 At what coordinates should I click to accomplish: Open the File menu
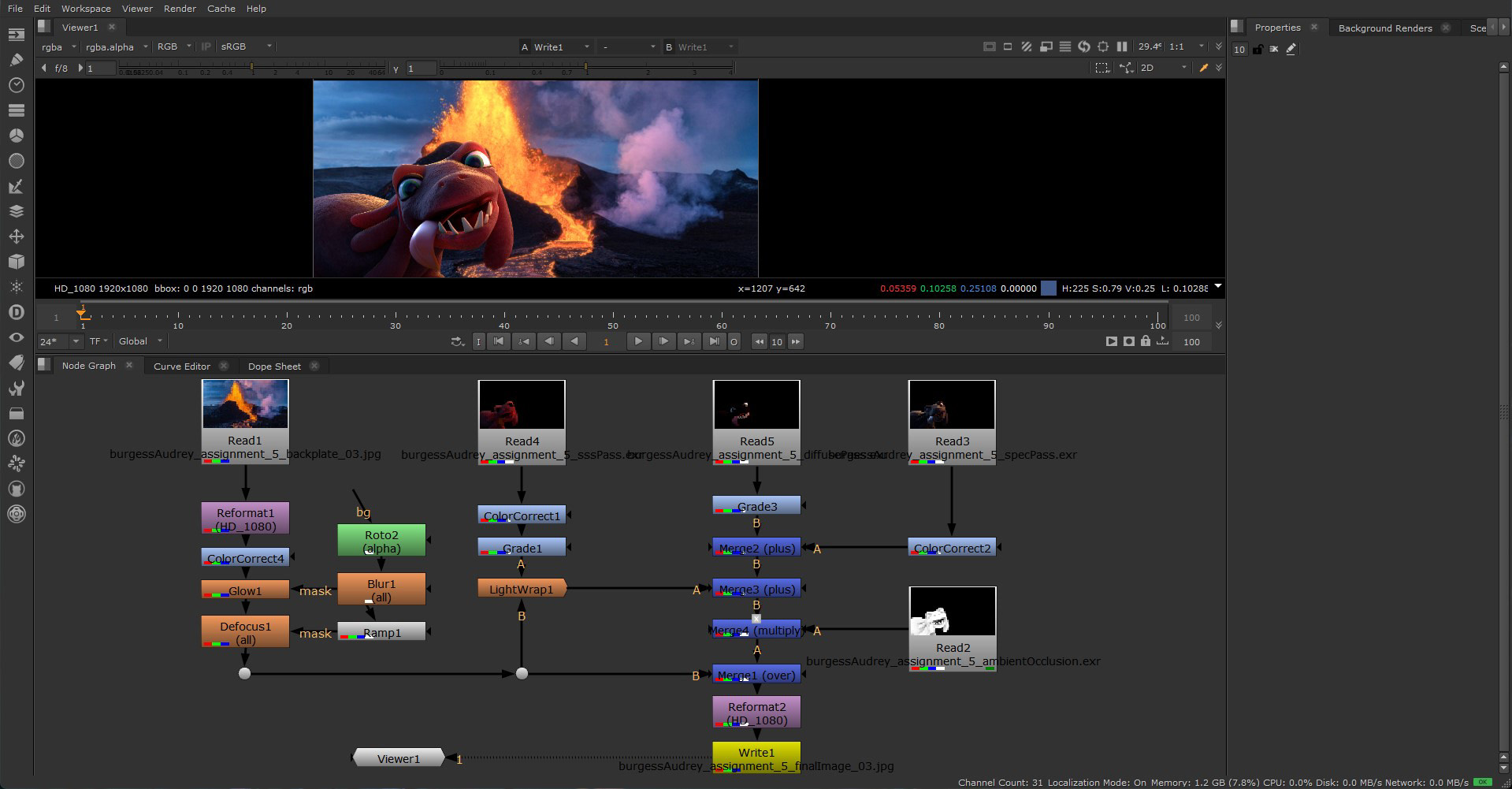[15, 9]
